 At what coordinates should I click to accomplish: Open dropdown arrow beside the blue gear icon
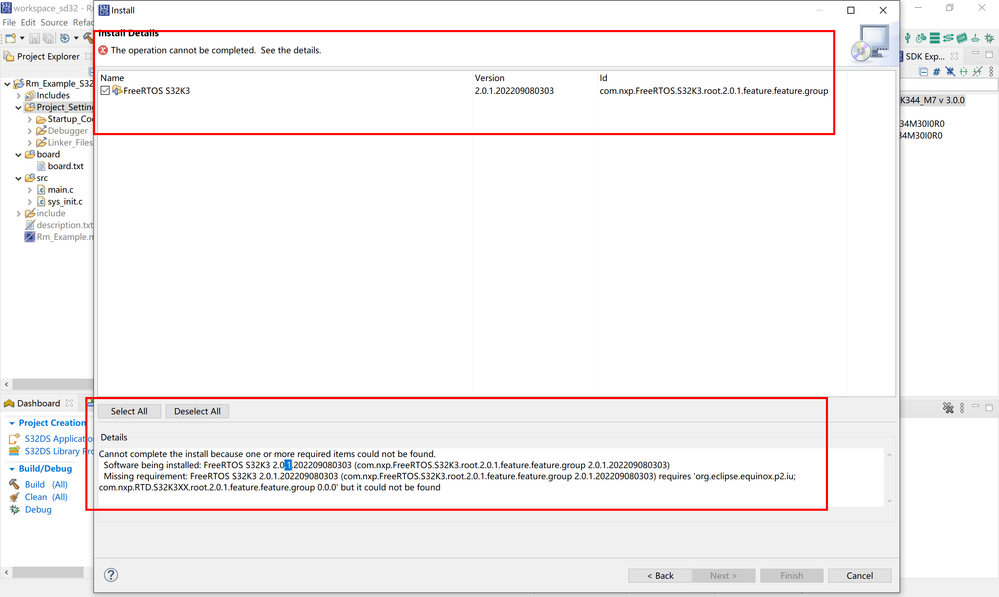[76, 38]
